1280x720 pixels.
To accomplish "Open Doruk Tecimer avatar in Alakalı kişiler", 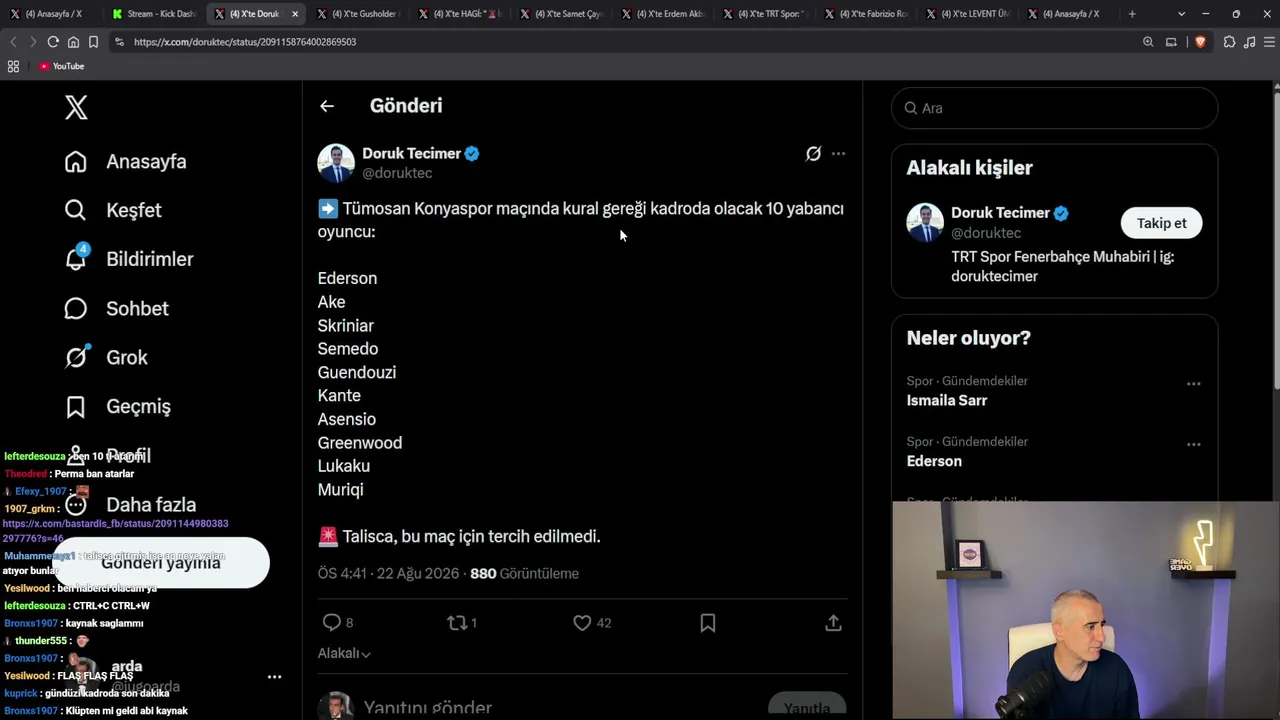I will click(925, 222).
